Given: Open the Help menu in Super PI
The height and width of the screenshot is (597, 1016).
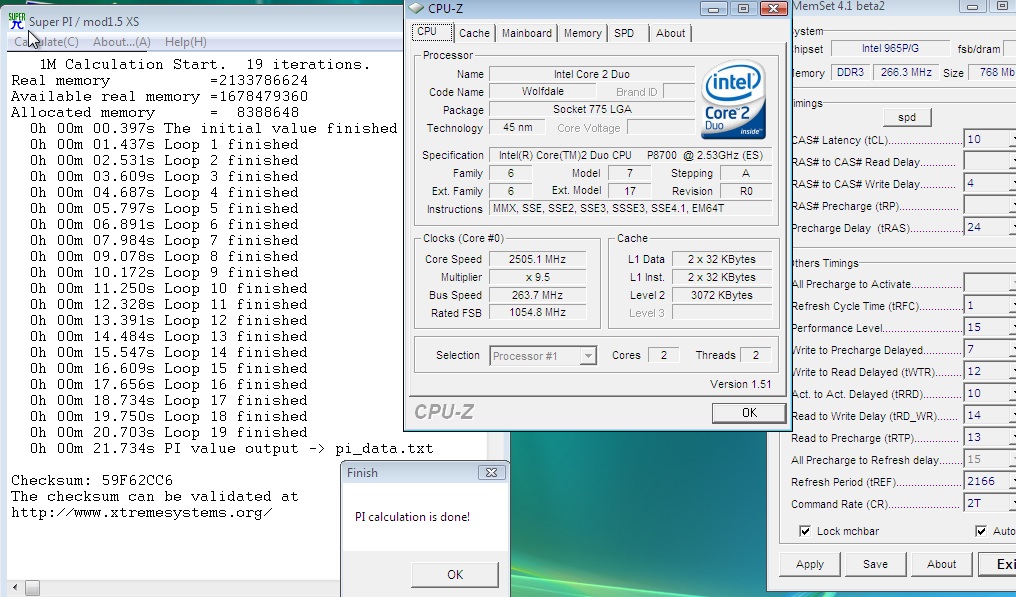Looking at the screenshot, I should [x=185, y=42].
